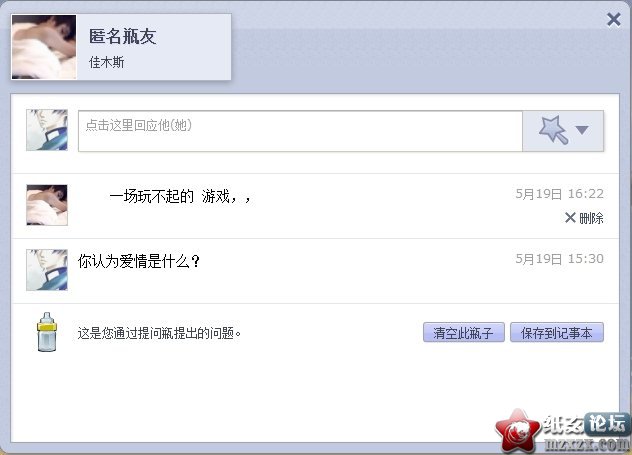Viewport: 632px width, 455px height.
Task: Select the reply text 一场玩不起的 游戏
Action: coord(180,197)
